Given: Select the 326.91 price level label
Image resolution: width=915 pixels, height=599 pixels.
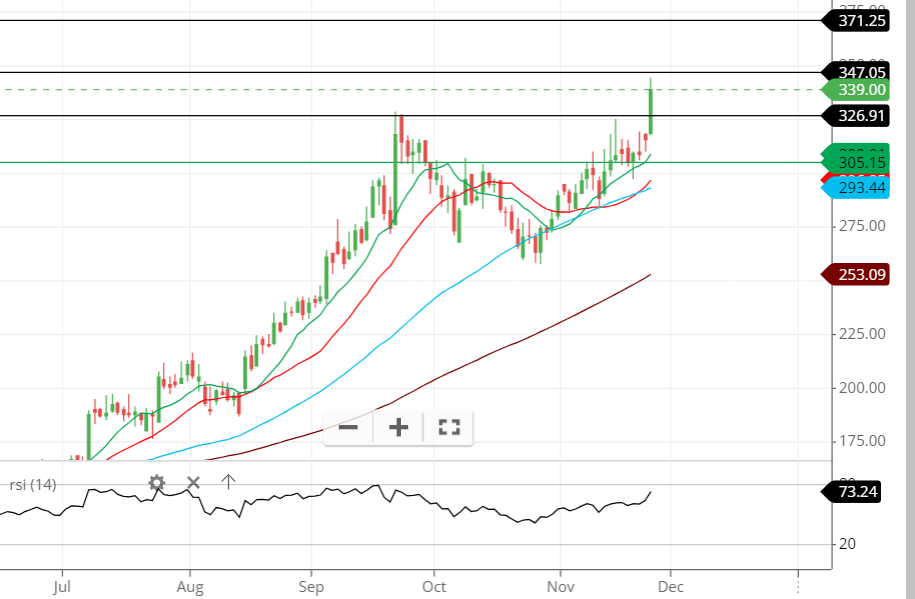Looking at the screenshot, I should pos(855,116).
